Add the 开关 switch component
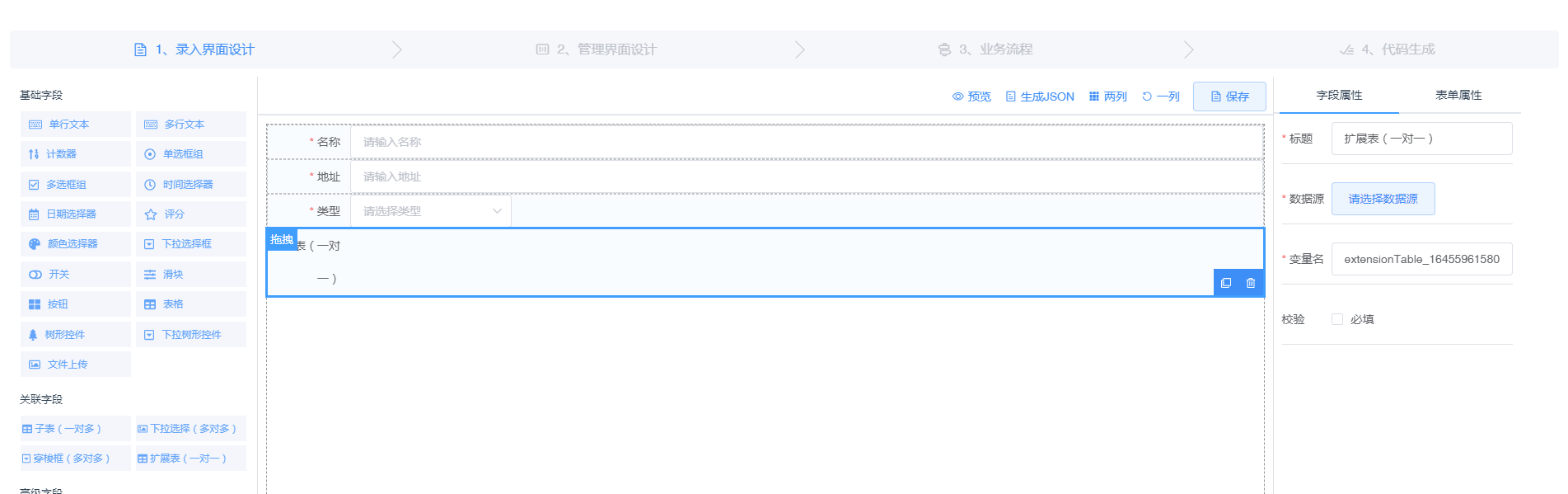 coord(76,275)
